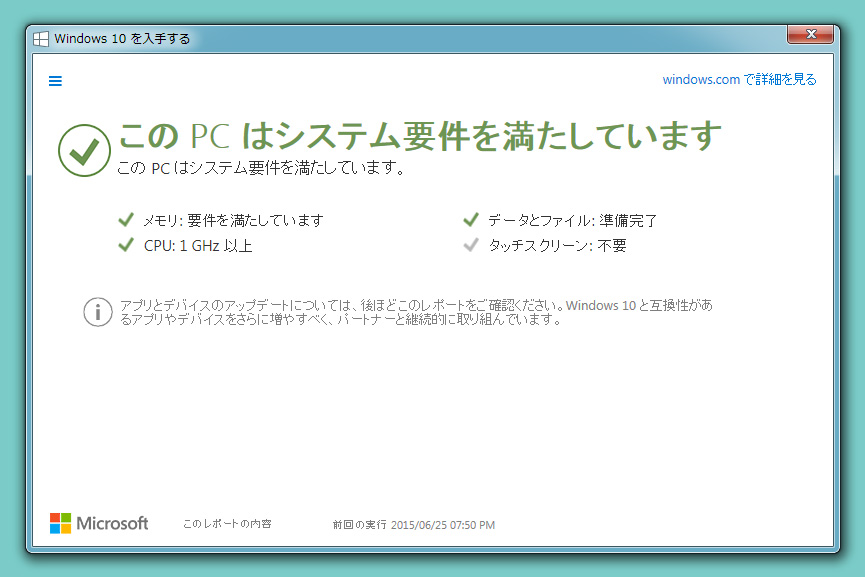Click the CPU: 1 GHz 以上 status text
This screenshot has height=577, width=865.
198,246
